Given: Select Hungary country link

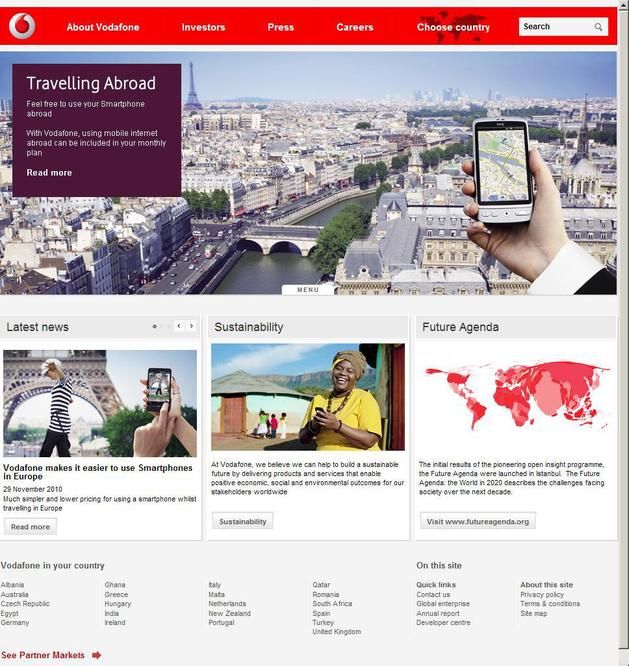Looking at the screenshot, I should [118, 604].
